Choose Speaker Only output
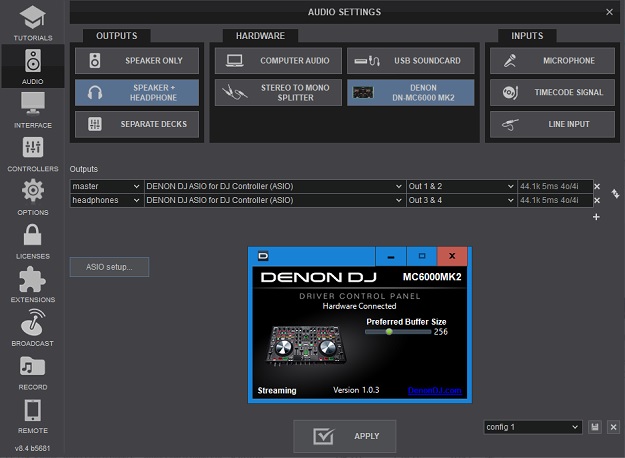 pyautogui.click(x=137, y=61)
